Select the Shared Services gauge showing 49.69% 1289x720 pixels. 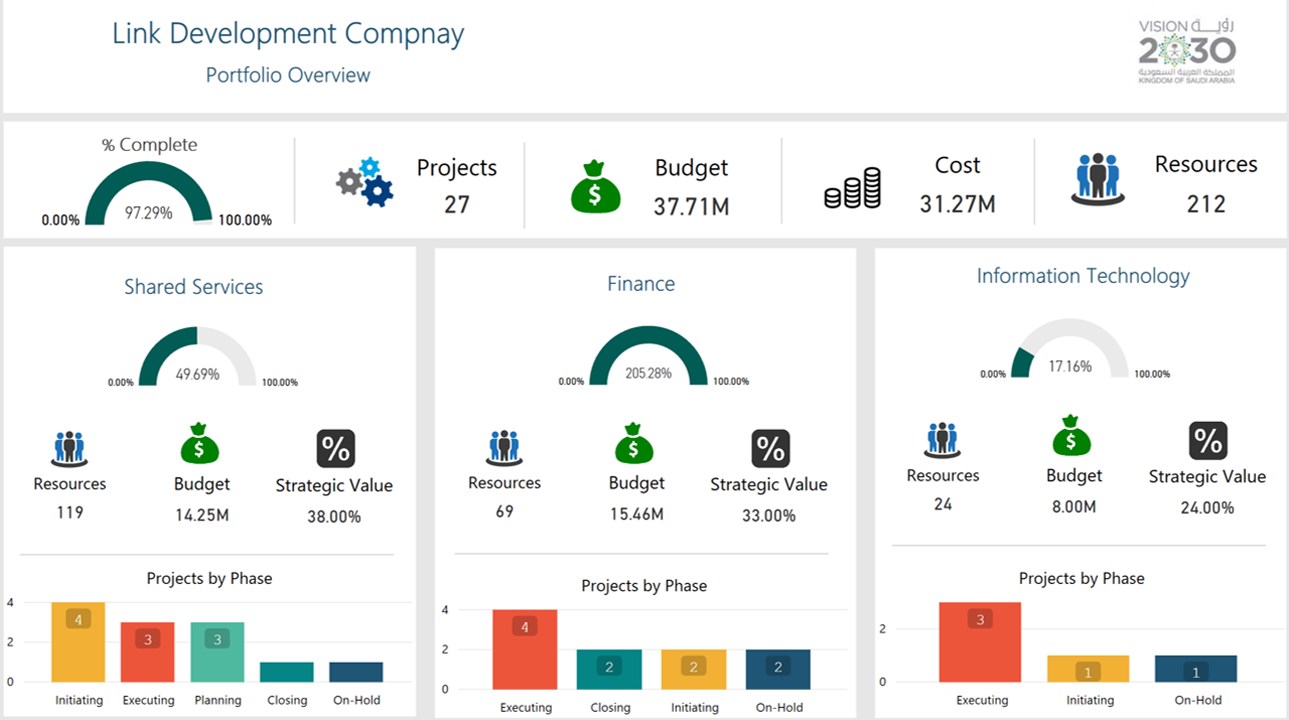click(x=197, y=358)
